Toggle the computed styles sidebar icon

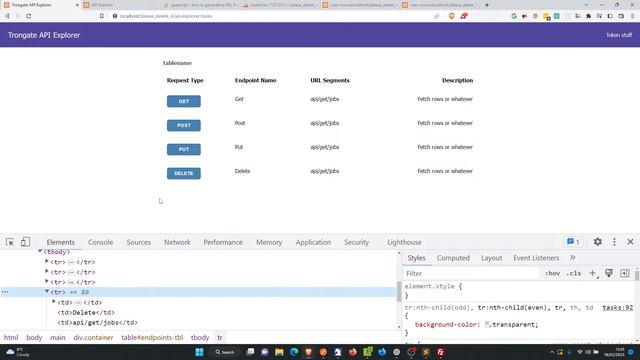point(624,273)
